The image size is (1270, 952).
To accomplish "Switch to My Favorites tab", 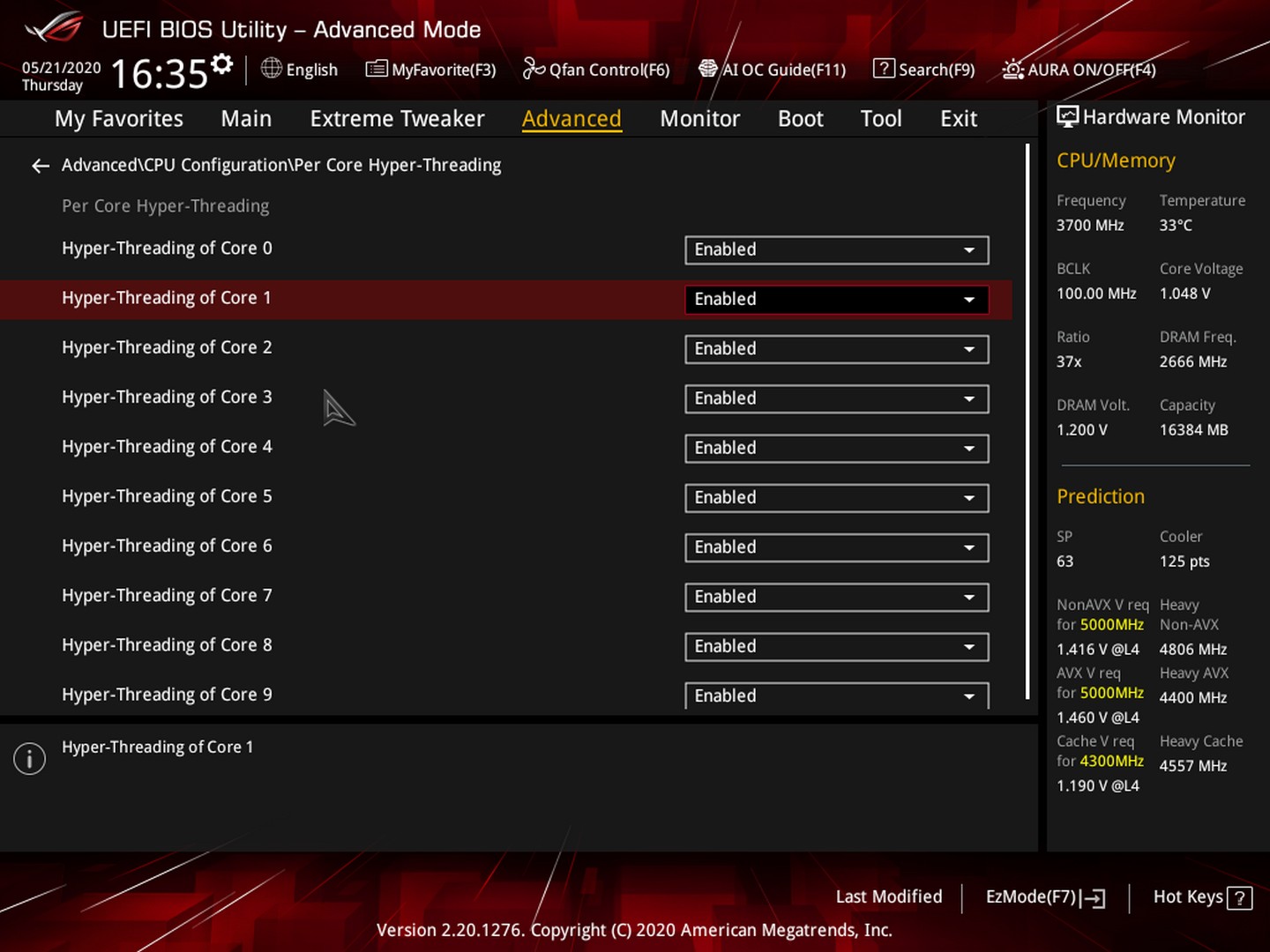I will click(119, 119).
